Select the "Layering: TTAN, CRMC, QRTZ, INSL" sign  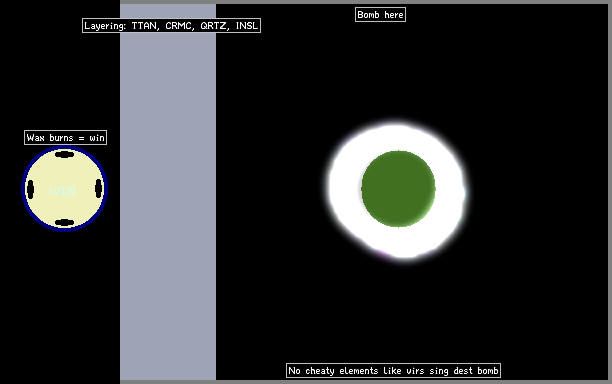171,26
